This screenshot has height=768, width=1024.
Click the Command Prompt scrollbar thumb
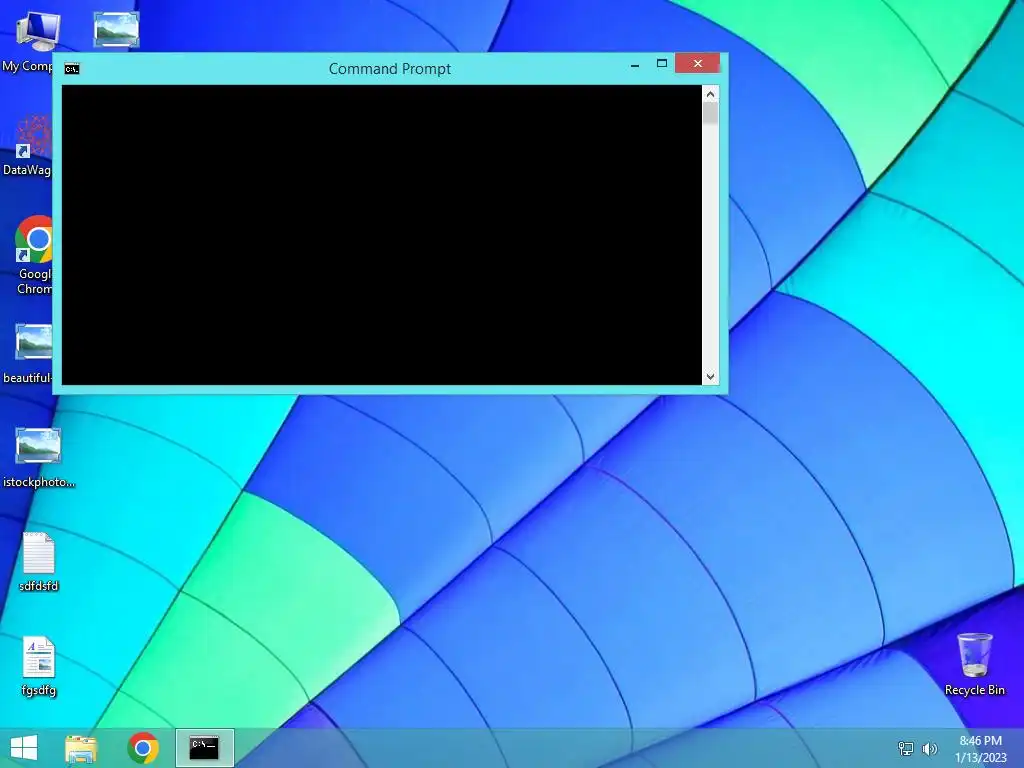pos(711,114)
